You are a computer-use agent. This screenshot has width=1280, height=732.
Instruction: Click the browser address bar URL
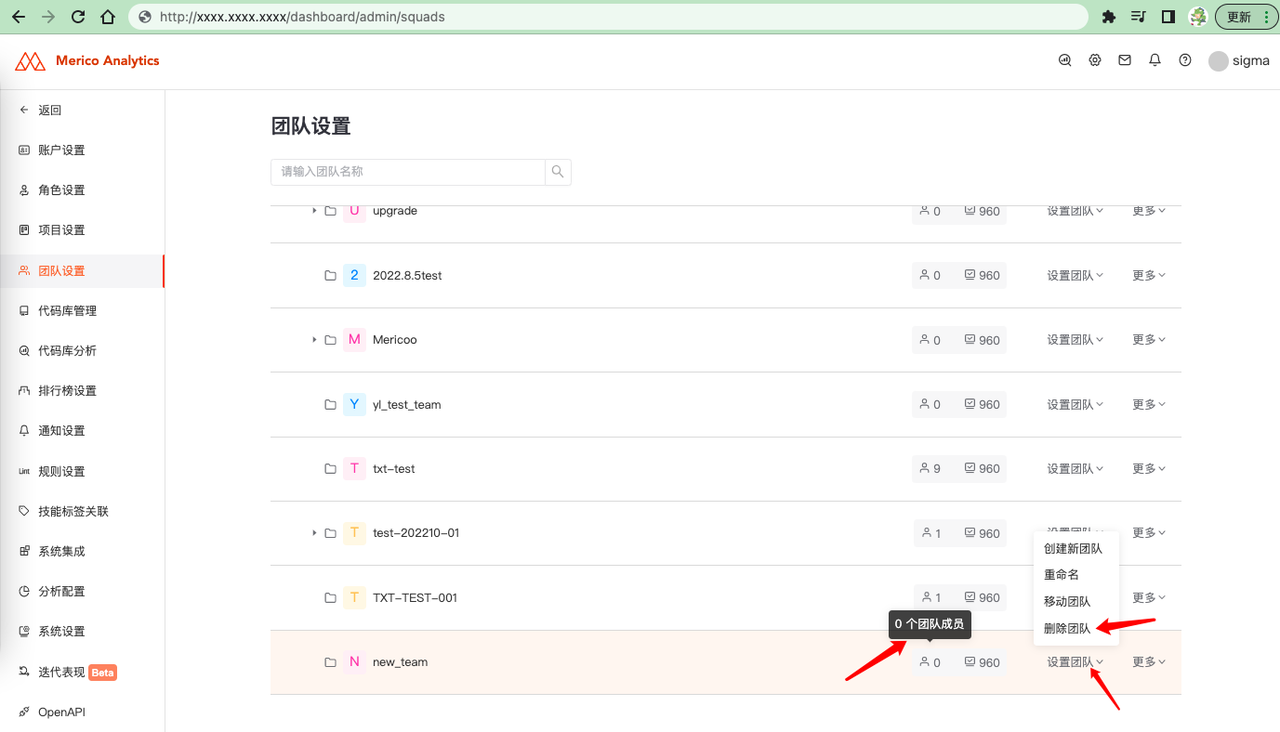(302, 17)
